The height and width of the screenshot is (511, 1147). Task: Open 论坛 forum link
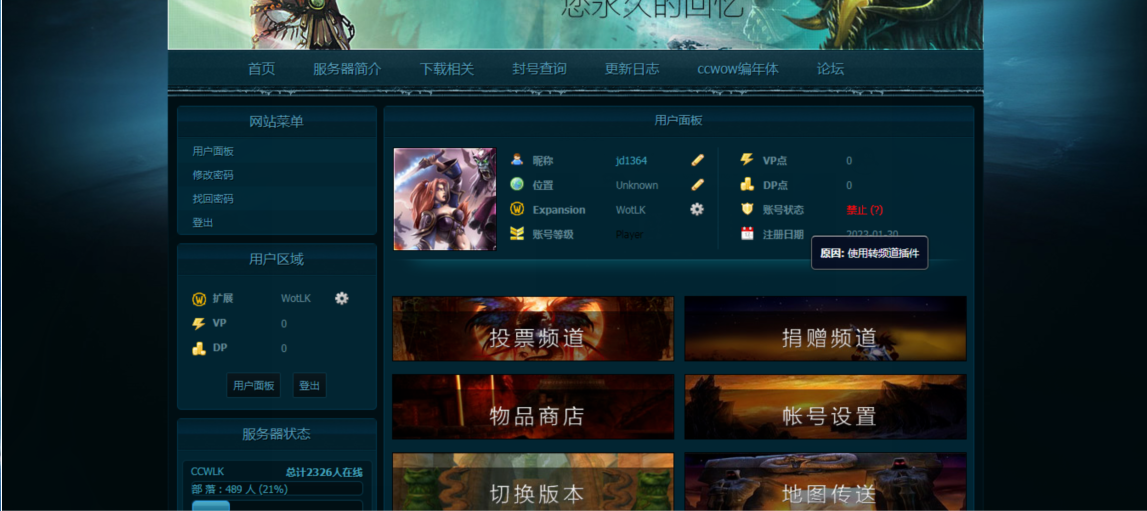coord(830,69)
